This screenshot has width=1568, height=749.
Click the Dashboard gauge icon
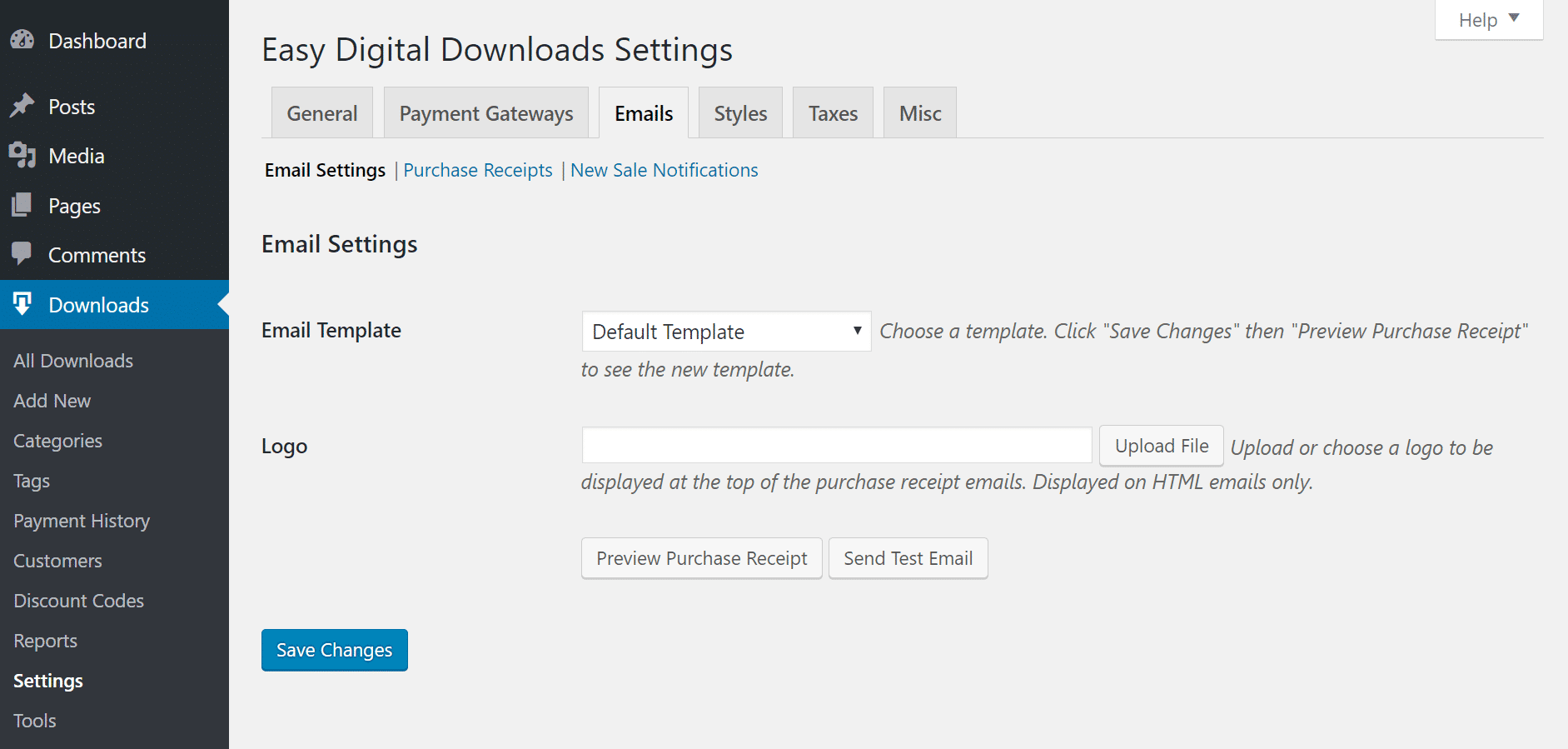click(x=22, y=40)
